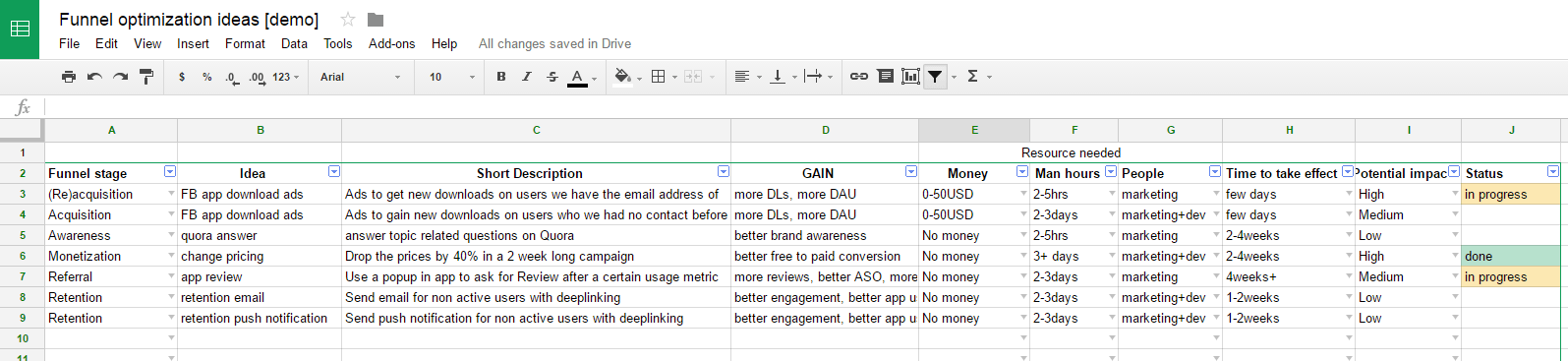Open the File menu
1568x361 pixels.
tap(69, 43)
